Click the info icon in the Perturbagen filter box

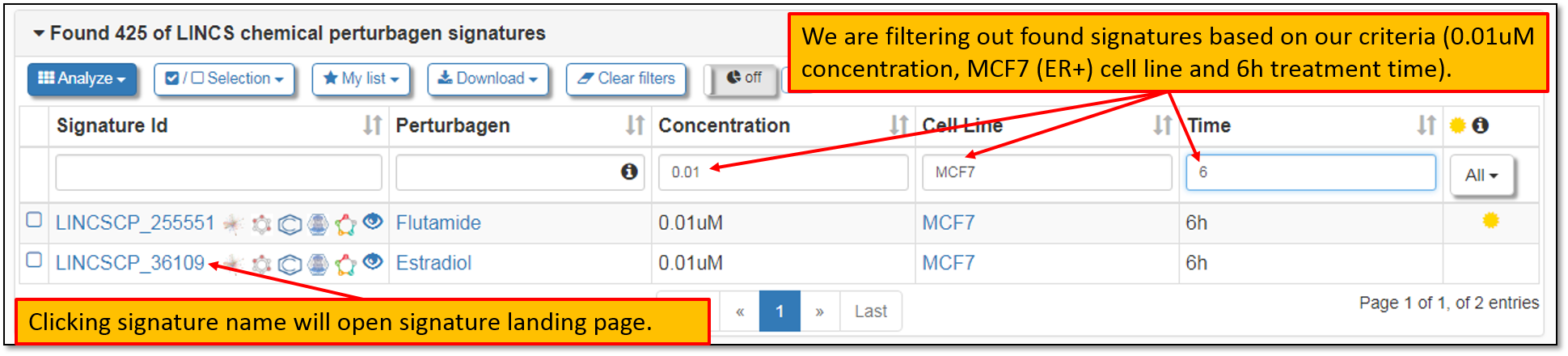[629, 172]
